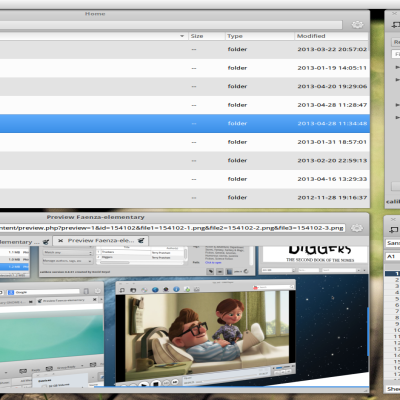400x400 pixels.
Task: Select spreadsheet row header 1
Action: click(393, 274)
